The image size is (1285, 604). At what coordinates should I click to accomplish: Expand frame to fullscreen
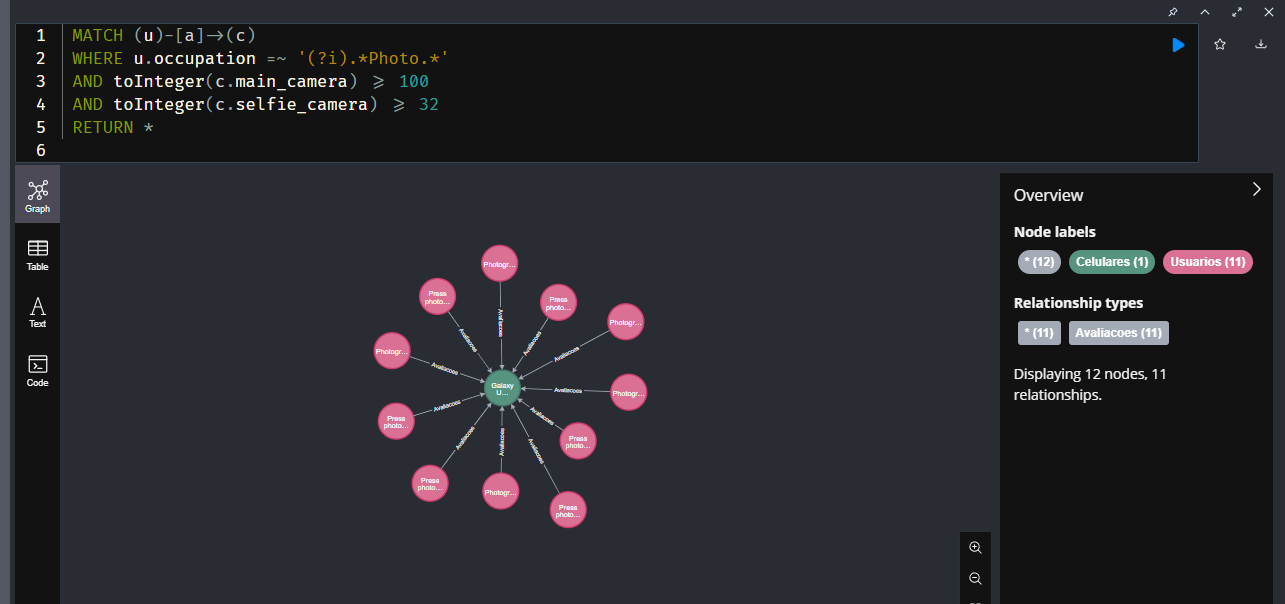pyautogui.click(x=1237, y=12)
